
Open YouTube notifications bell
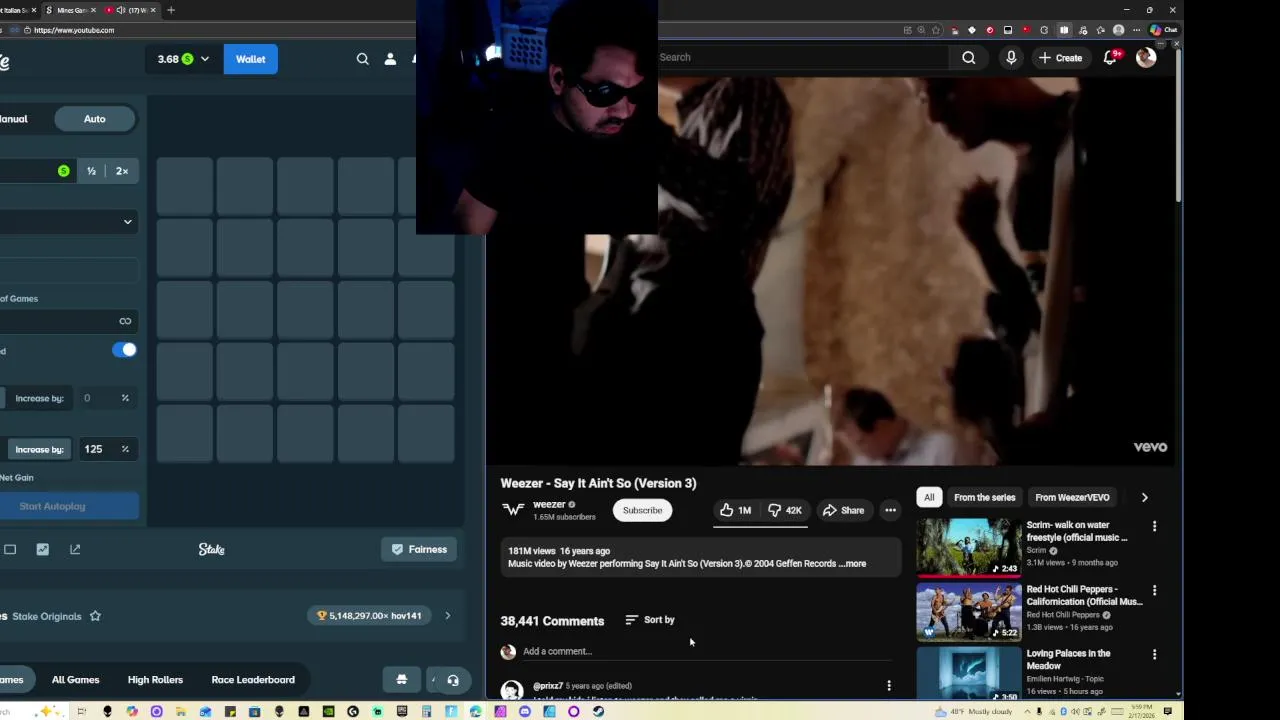(x=1111, y=58)
